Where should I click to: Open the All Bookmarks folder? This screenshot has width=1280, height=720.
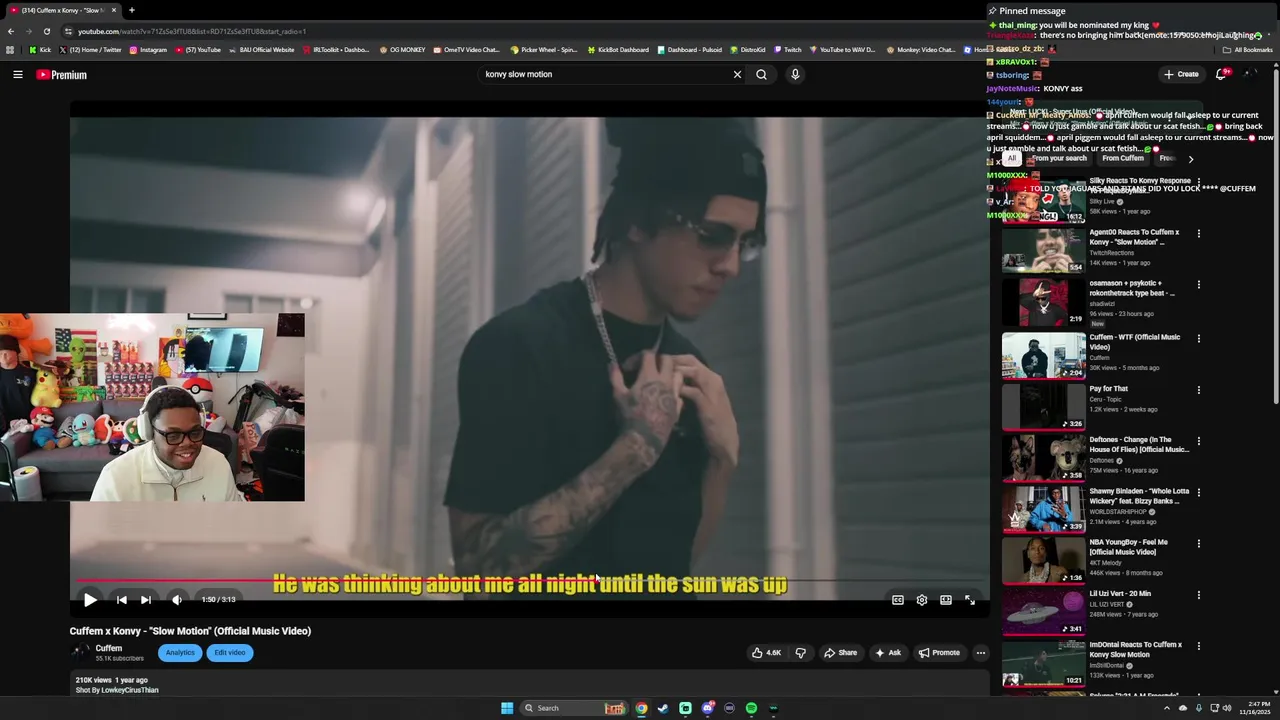(1247, 49)
